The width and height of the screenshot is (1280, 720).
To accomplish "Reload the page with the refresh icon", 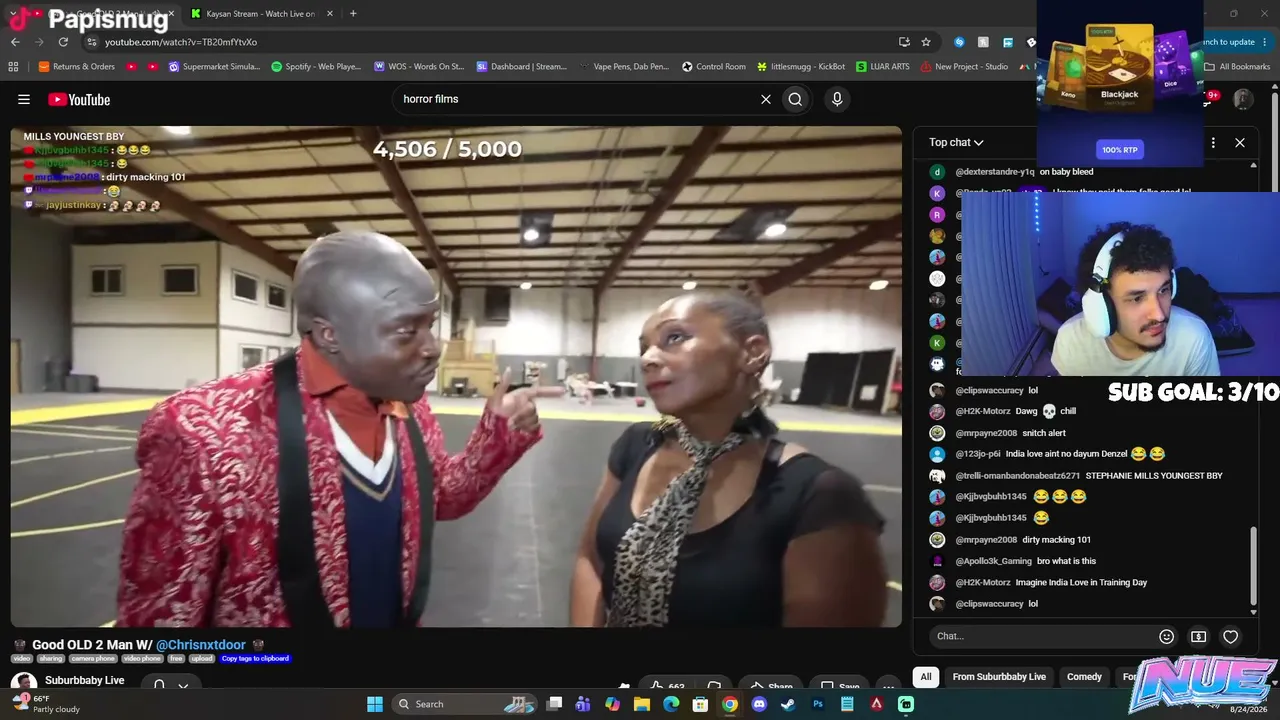I will click(63, 42).
